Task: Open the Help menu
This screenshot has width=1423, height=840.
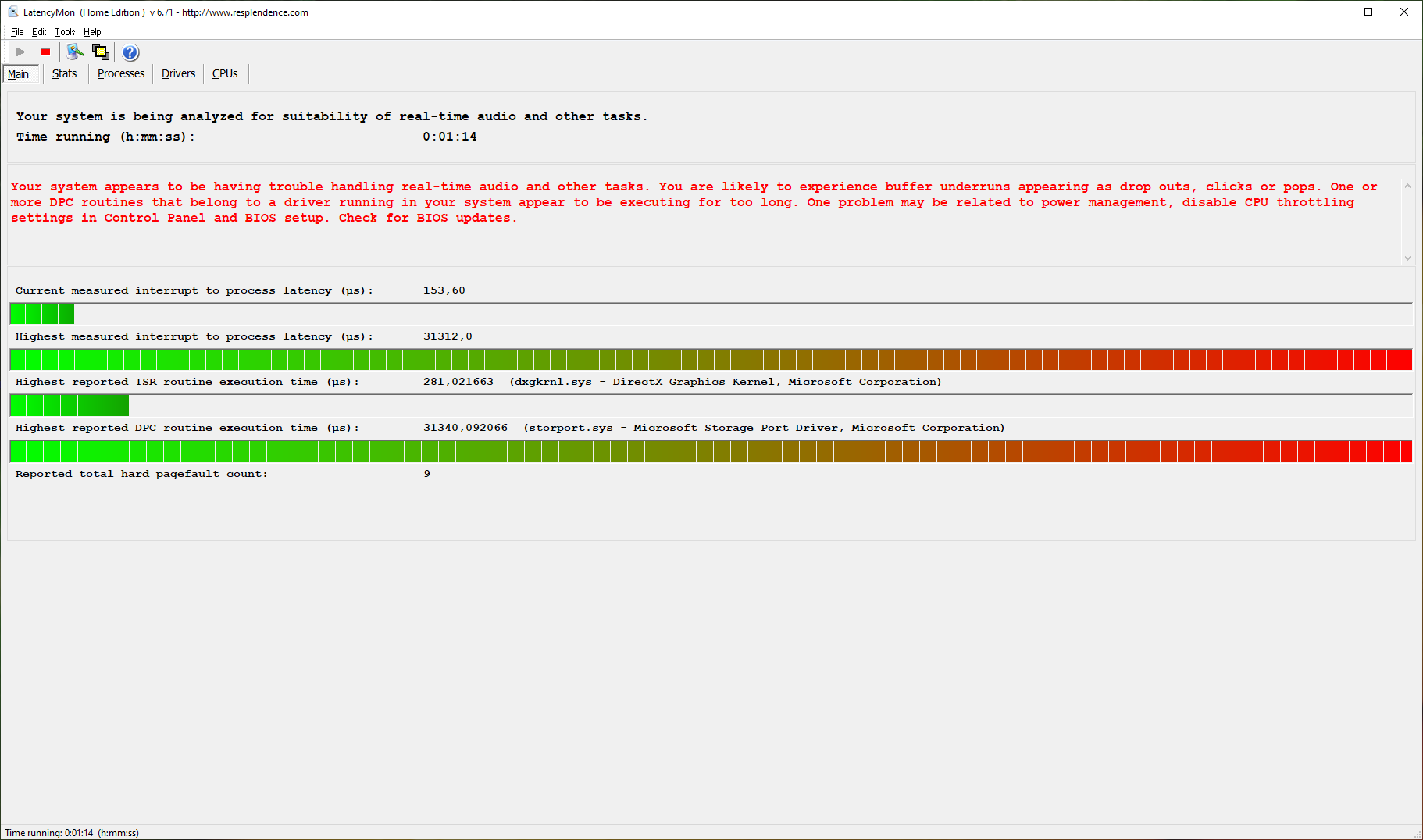Action: click(x=92, y=32)
